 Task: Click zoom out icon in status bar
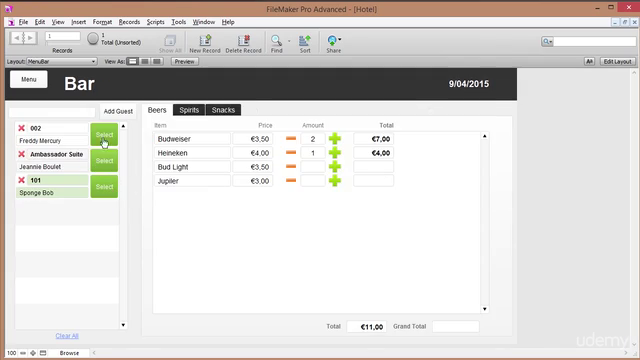coord(23,353)
